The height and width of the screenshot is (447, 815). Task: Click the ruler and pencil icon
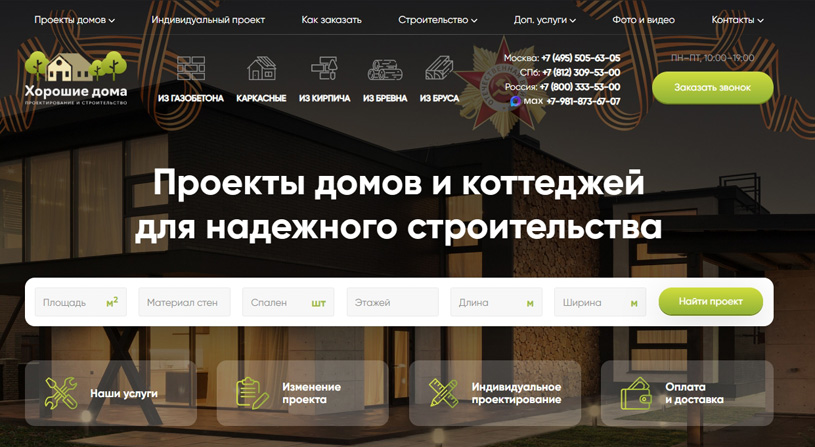[443, 393]
